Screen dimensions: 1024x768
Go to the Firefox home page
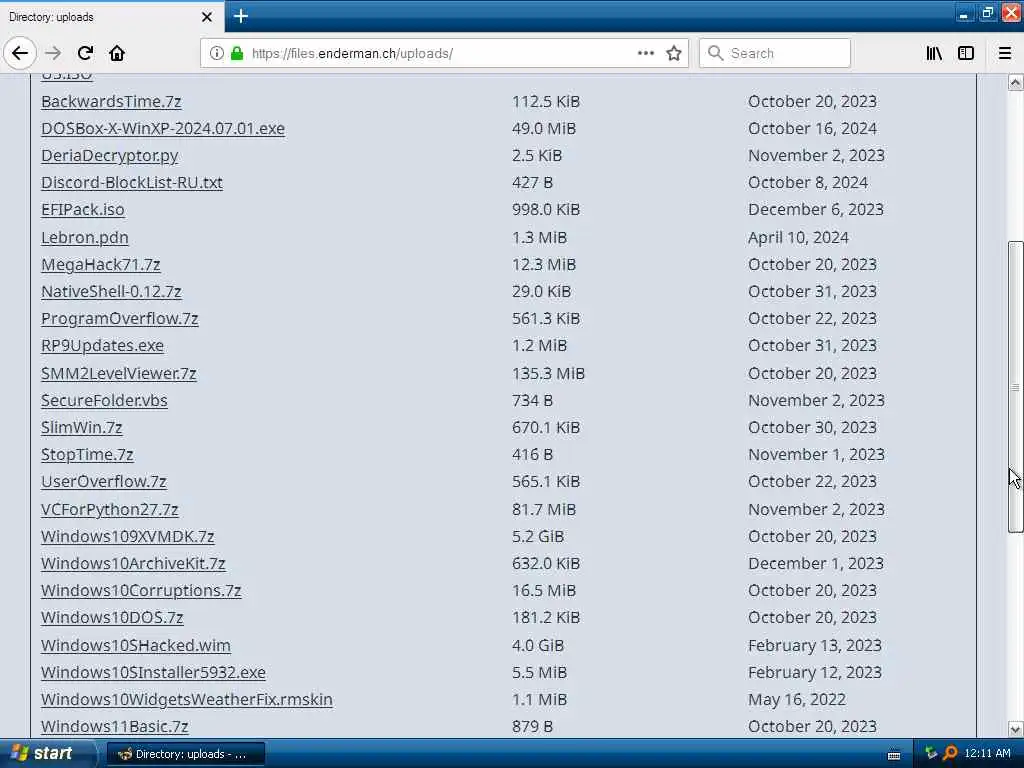click(x=117, y=53)
